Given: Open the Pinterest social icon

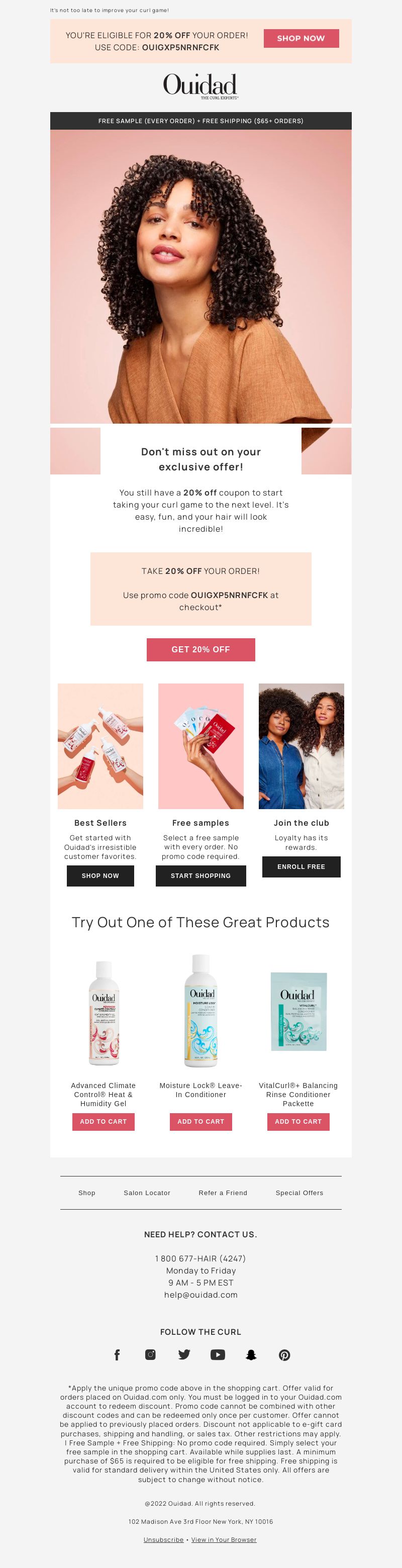Looking at the screenshot, I should click(284, 1354).
